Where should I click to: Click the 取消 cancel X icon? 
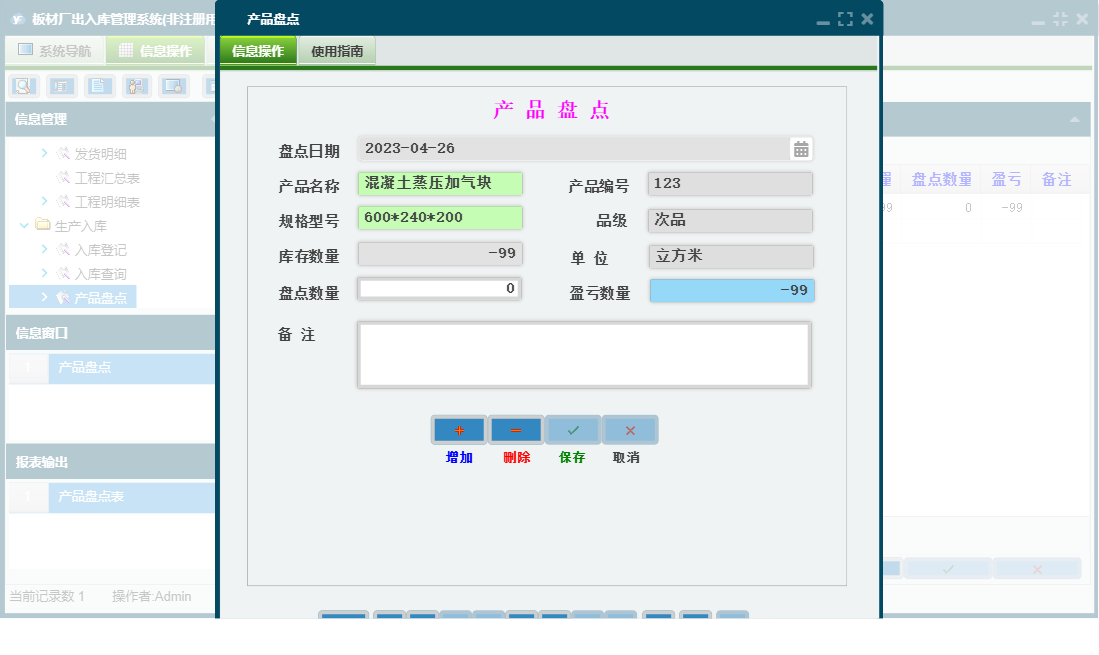pyautogui.click(x=630, y=429)
